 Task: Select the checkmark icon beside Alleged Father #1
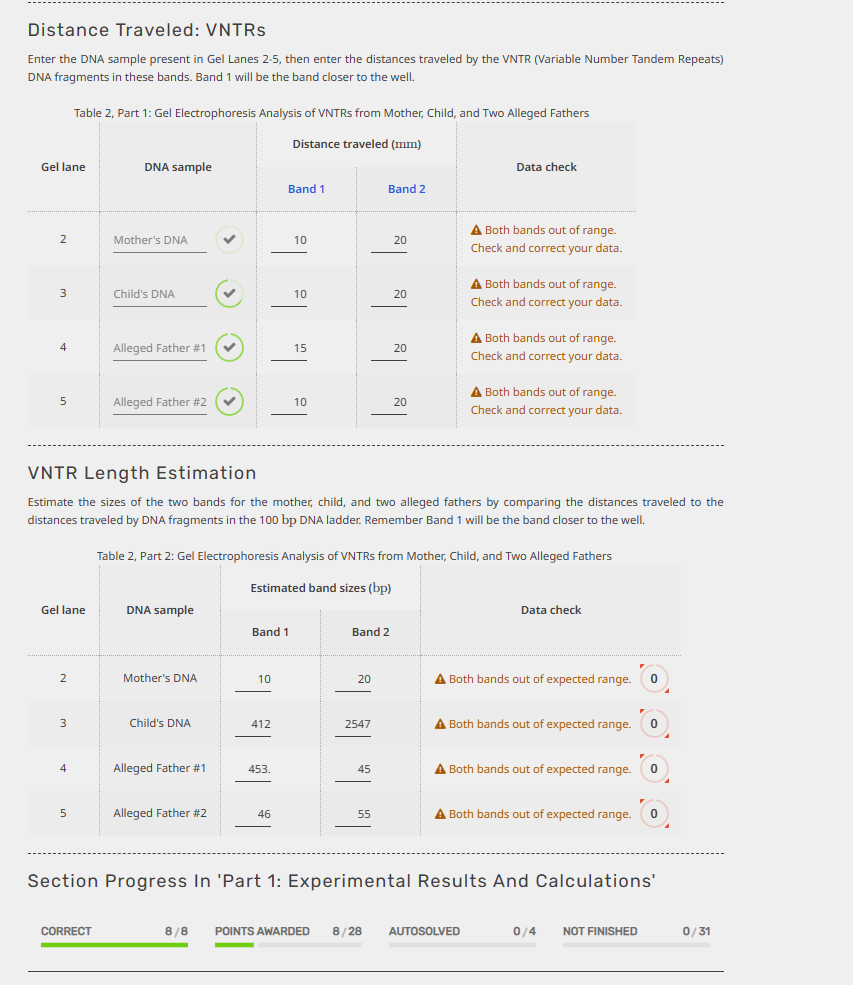point(229,347)
